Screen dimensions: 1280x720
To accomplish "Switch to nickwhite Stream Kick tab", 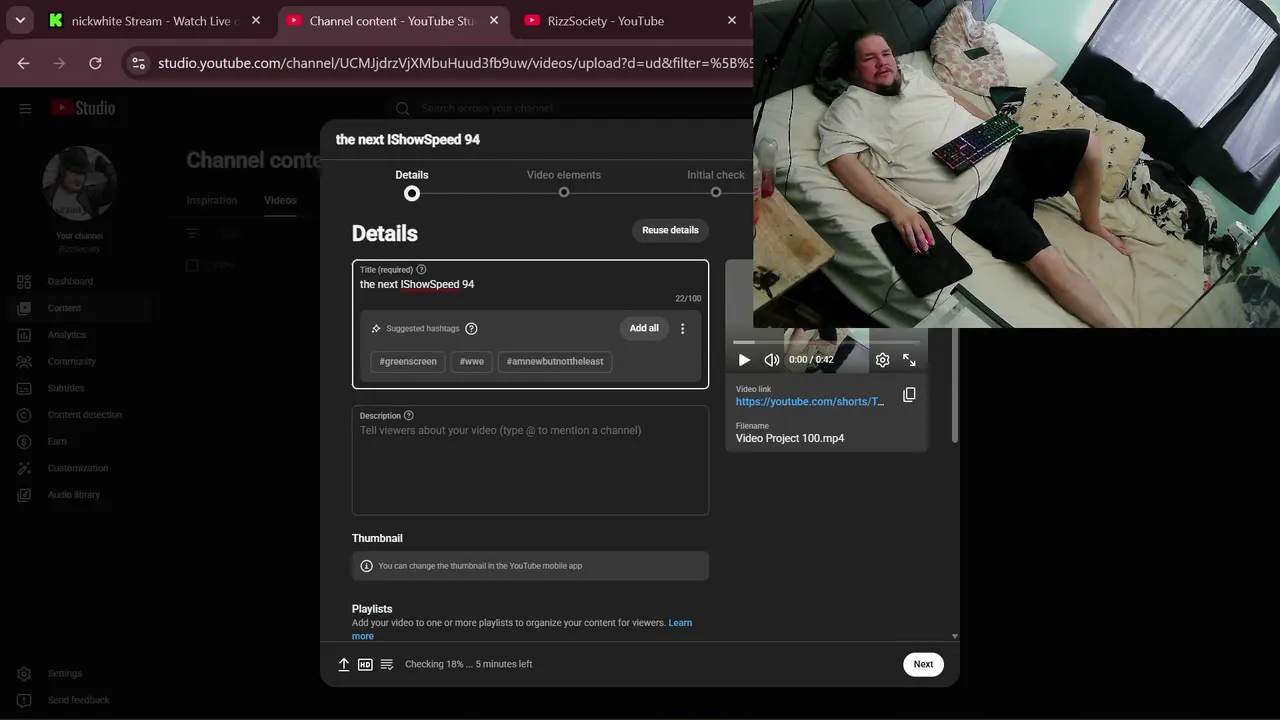I will (x=157, y=20).
